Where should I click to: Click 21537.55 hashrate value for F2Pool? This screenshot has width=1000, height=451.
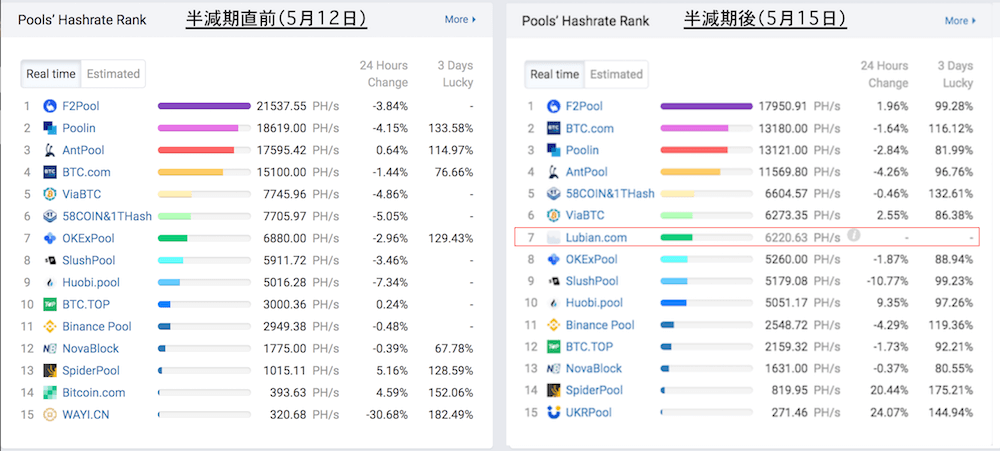pyautogui.click(x=281, y=106)
